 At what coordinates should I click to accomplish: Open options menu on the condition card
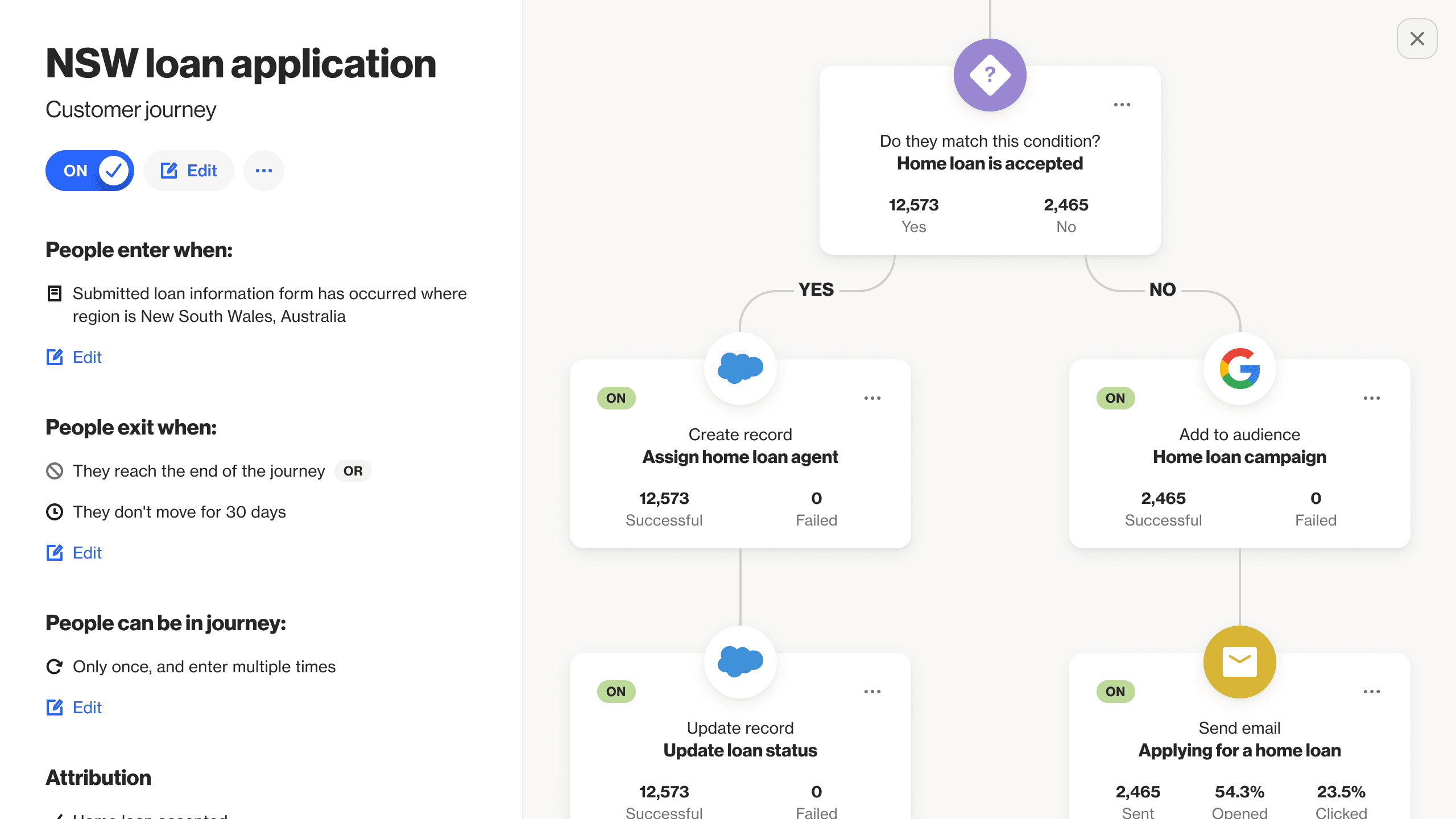[x=1122, y=105]
